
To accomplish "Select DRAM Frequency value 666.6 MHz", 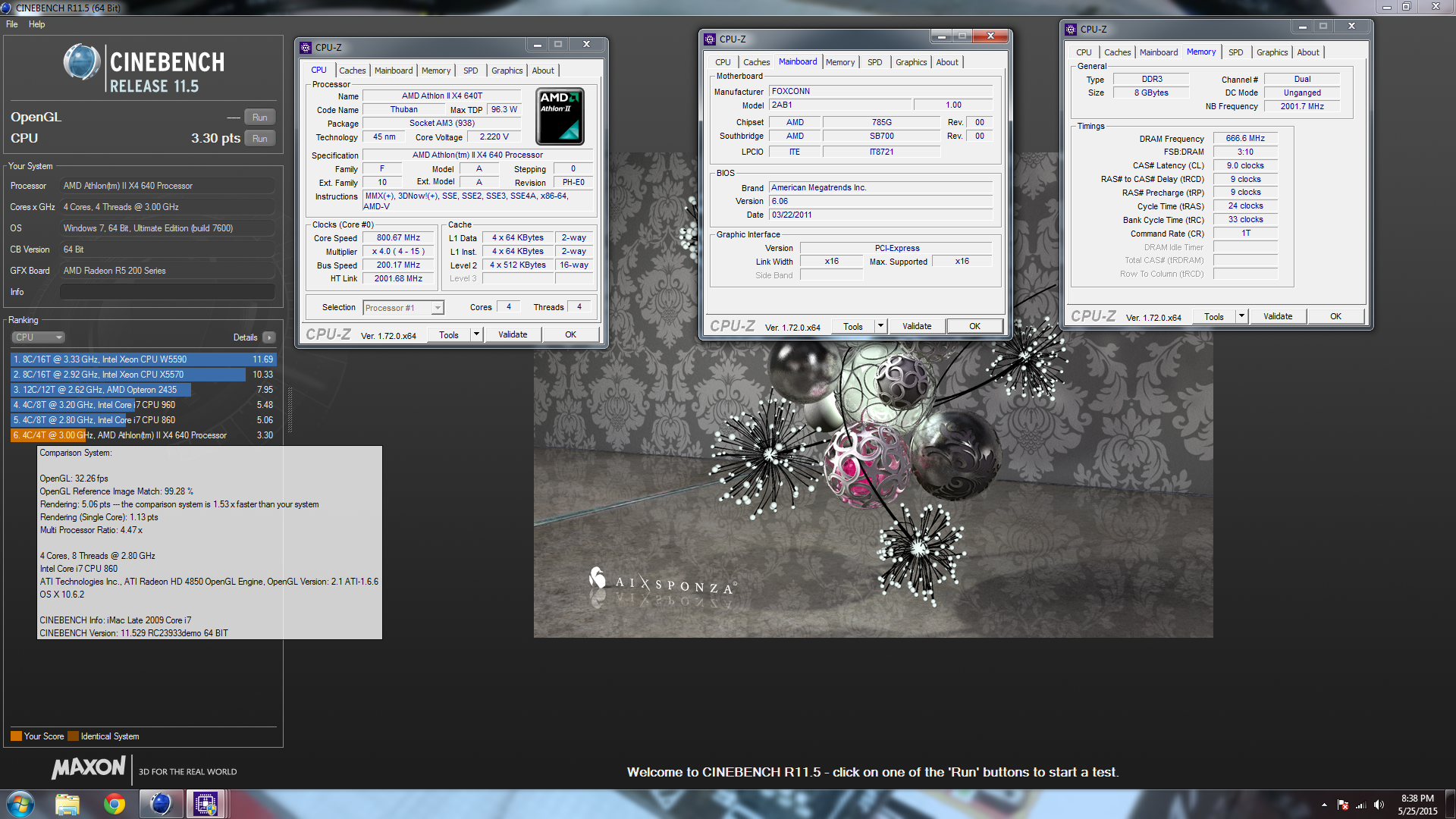I will [x=1245, y=139].
